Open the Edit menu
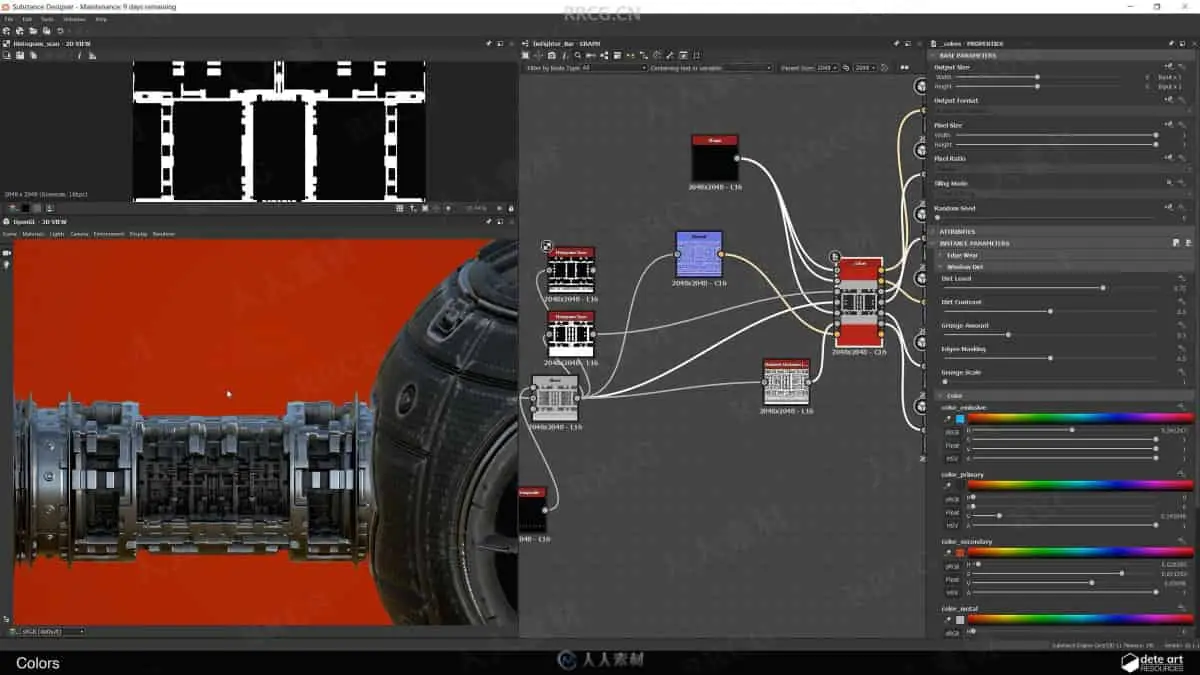 click(x=27, y=19)
